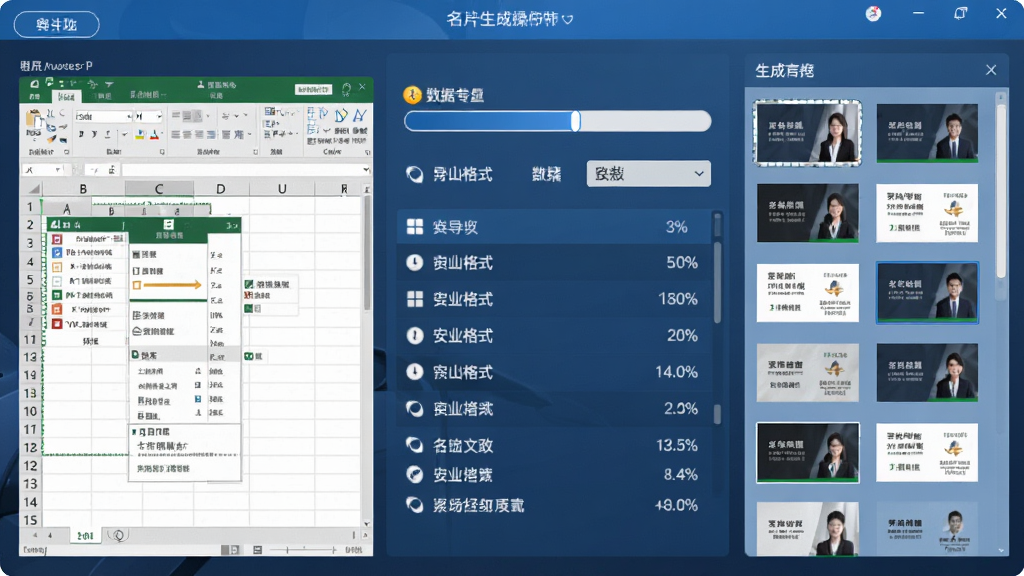
Task: Select the radio option above the percentage list
Action: [414, 174]
